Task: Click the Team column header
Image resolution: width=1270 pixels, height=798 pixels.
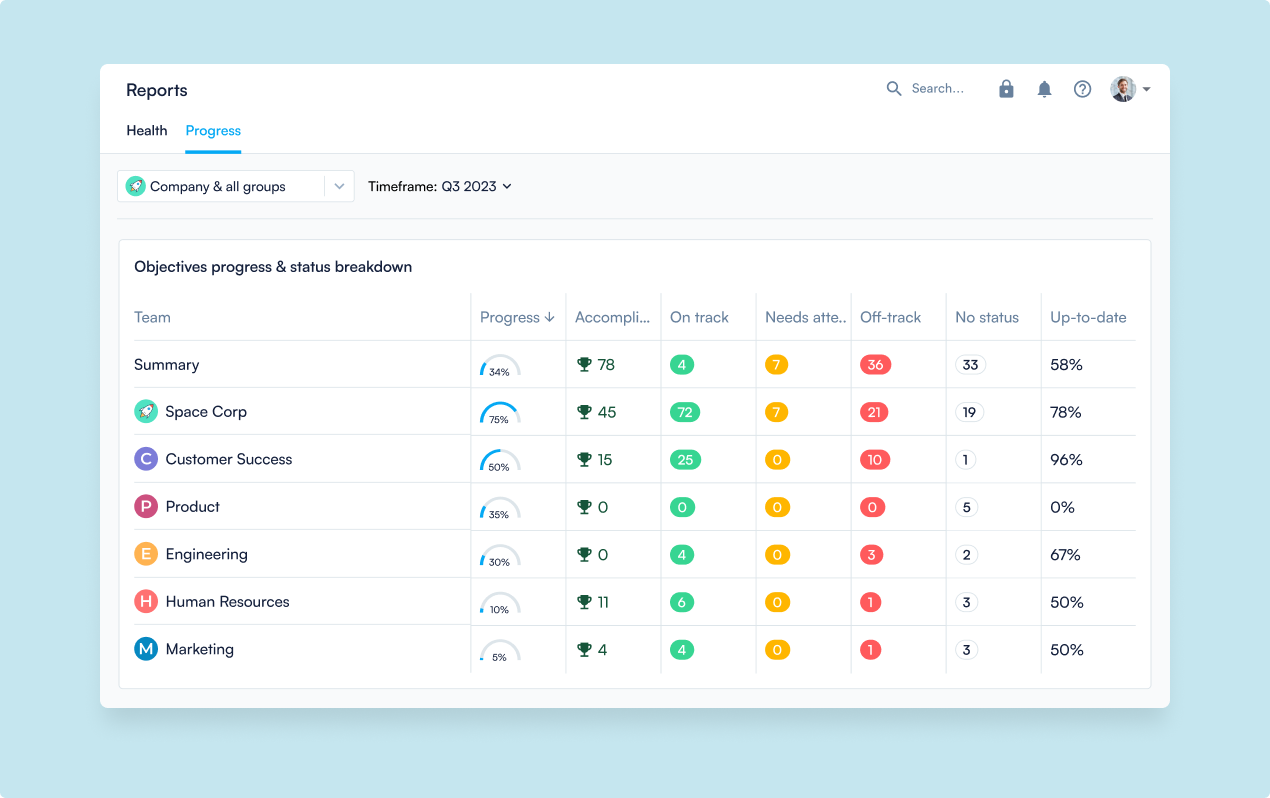Action: pos(152,317)
